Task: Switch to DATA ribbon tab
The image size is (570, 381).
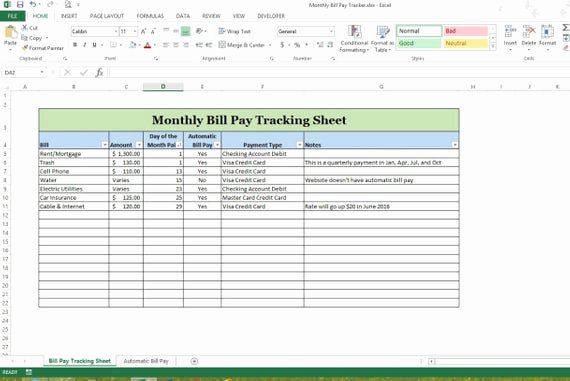Action: coord(183,16)
